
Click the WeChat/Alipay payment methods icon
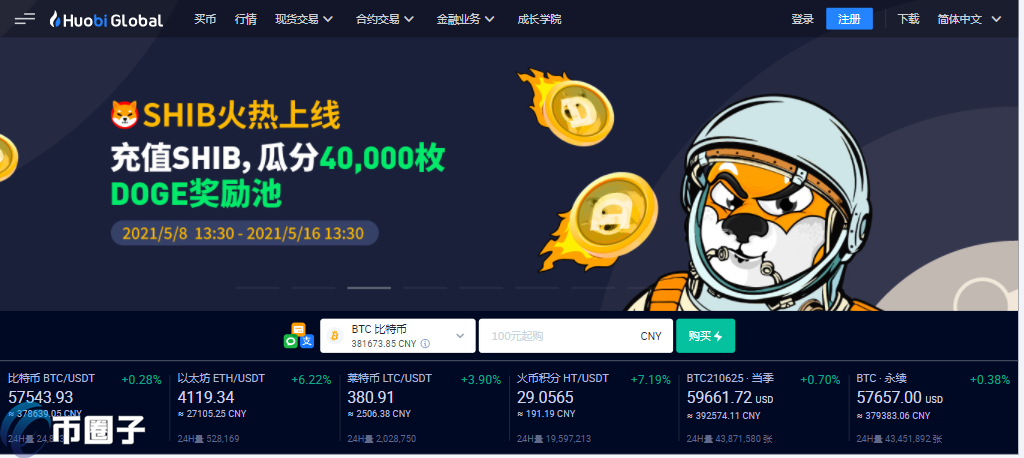299,335
